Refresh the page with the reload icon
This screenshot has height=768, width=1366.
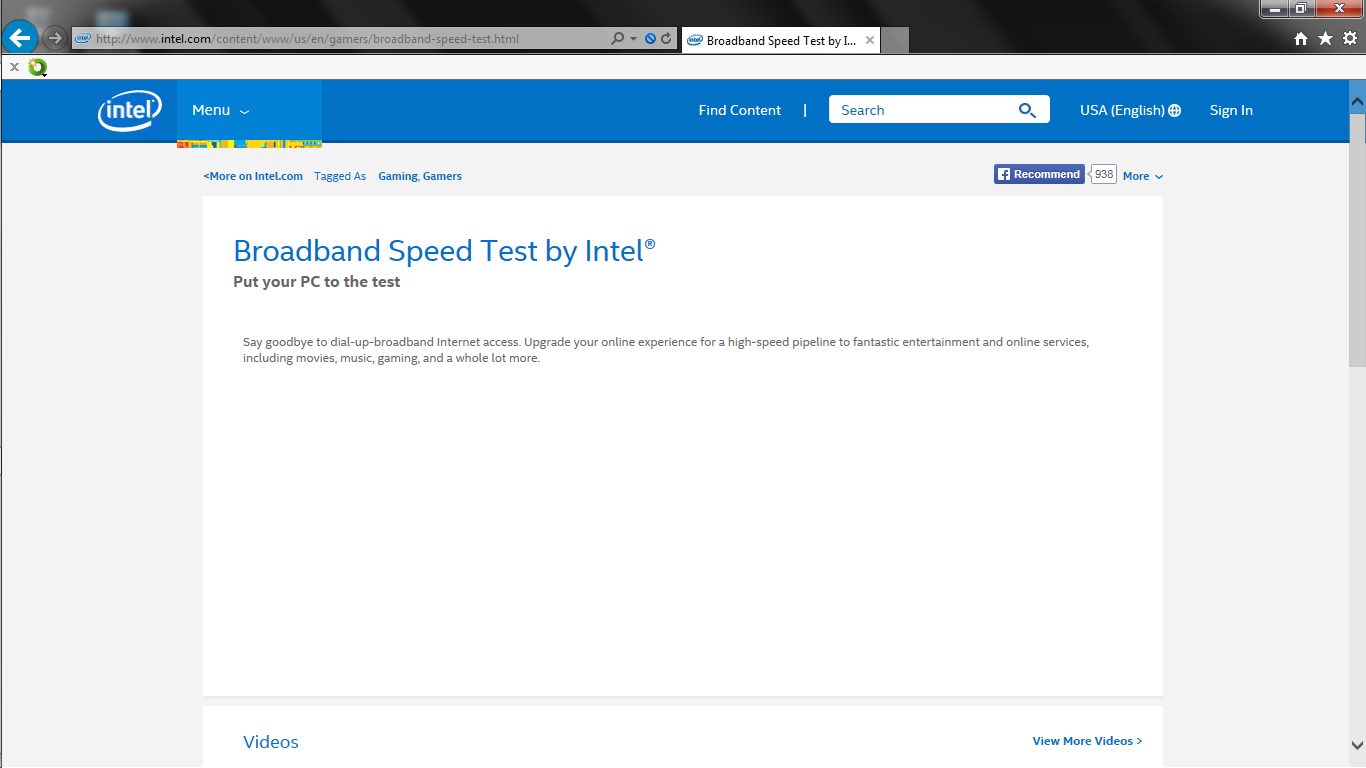coord(666,39)
